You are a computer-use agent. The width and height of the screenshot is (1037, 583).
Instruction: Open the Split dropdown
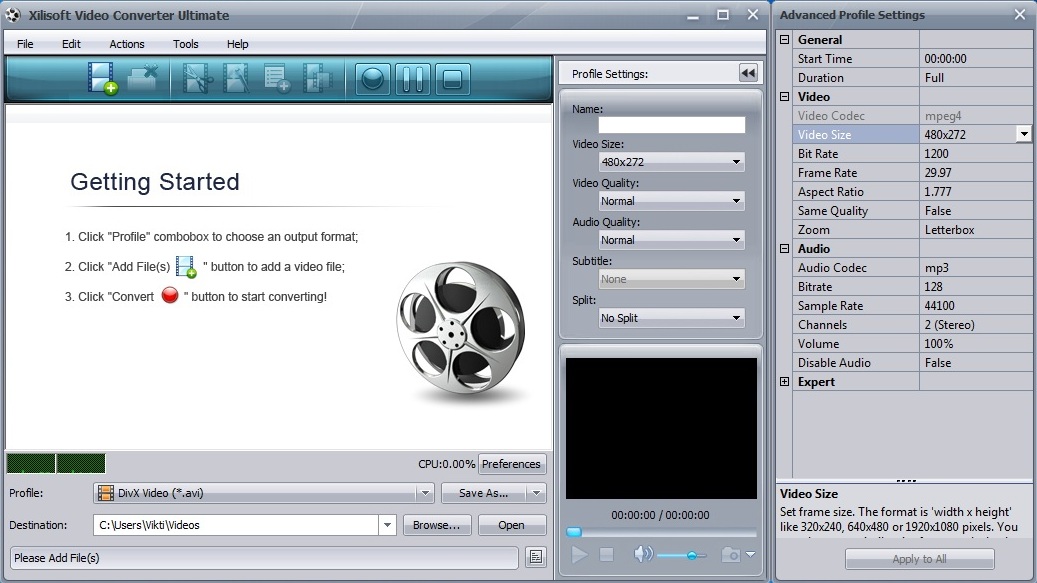pos(671,318)
